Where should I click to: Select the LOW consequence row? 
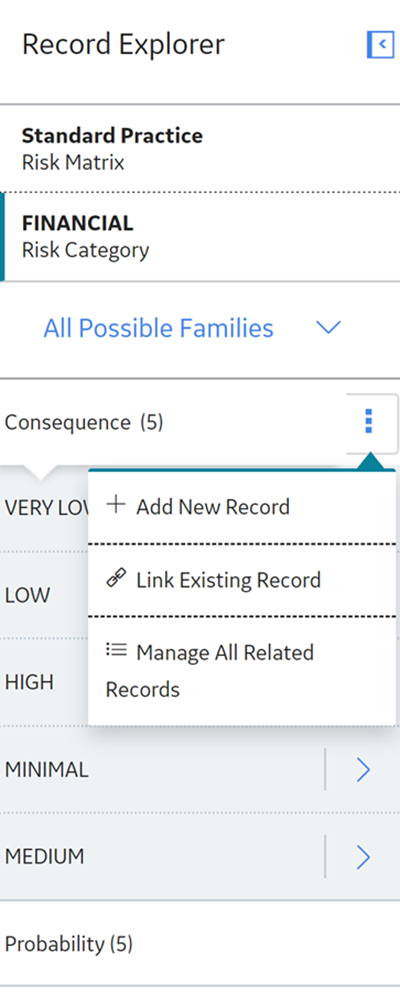pyautogui.click(x=44, y=595)
